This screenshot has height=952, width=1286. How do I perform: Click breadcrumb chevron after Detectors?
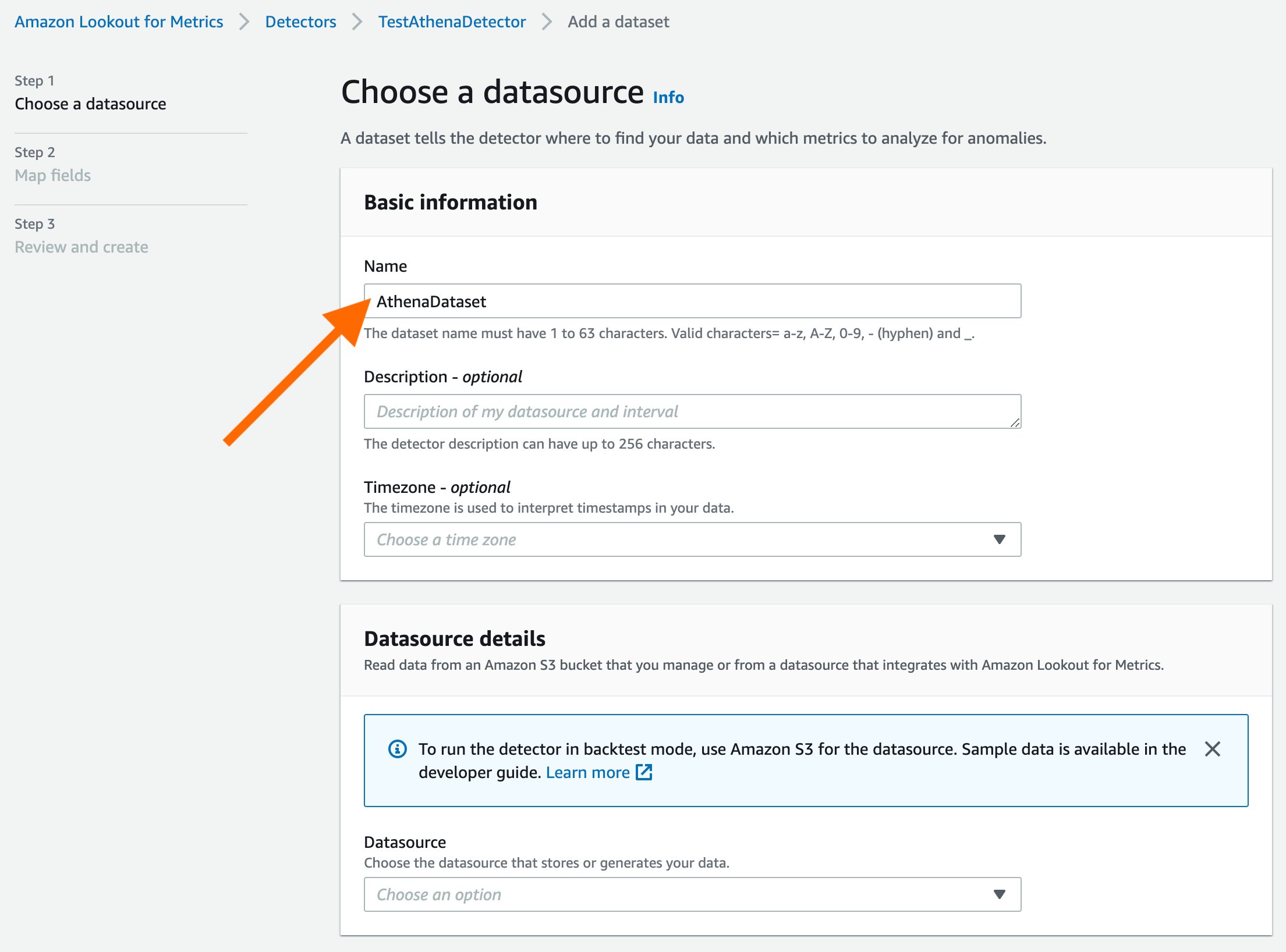coord(357,22)
